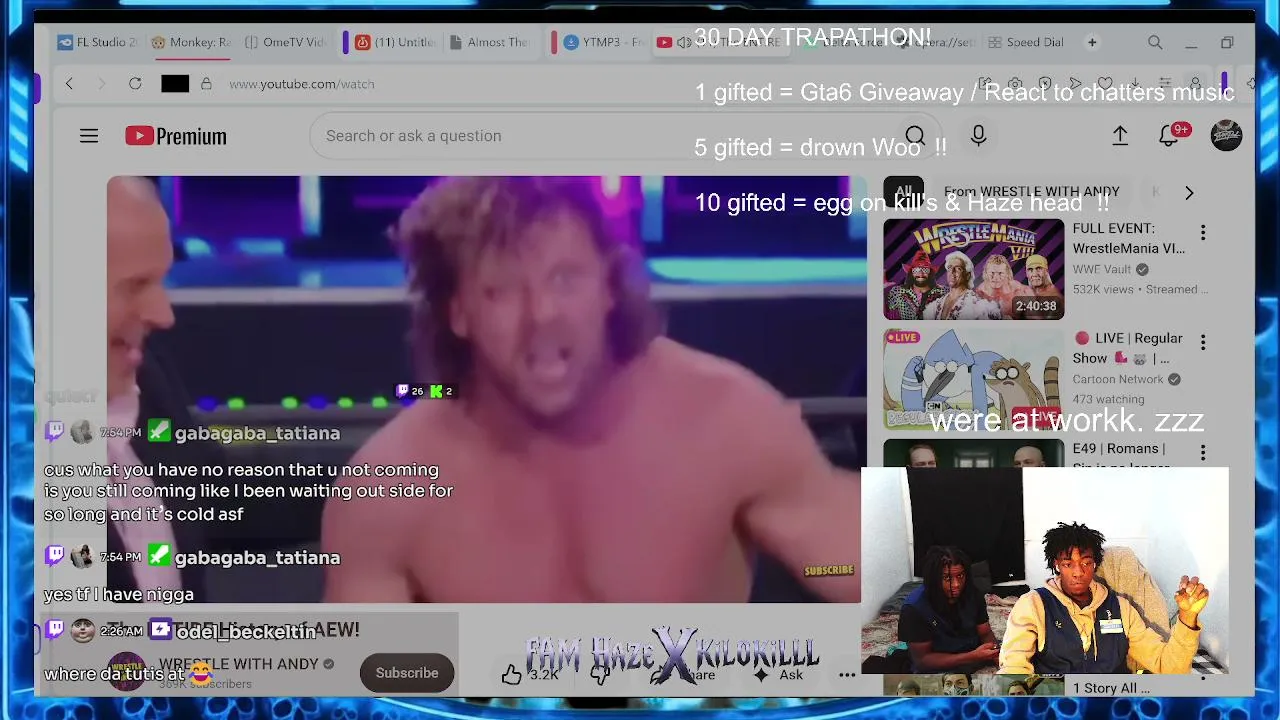Image resolution: width=1280 pixels, height=720 pixels.
Task: Open YouTube notifications bell
Action: [1168, 136]
